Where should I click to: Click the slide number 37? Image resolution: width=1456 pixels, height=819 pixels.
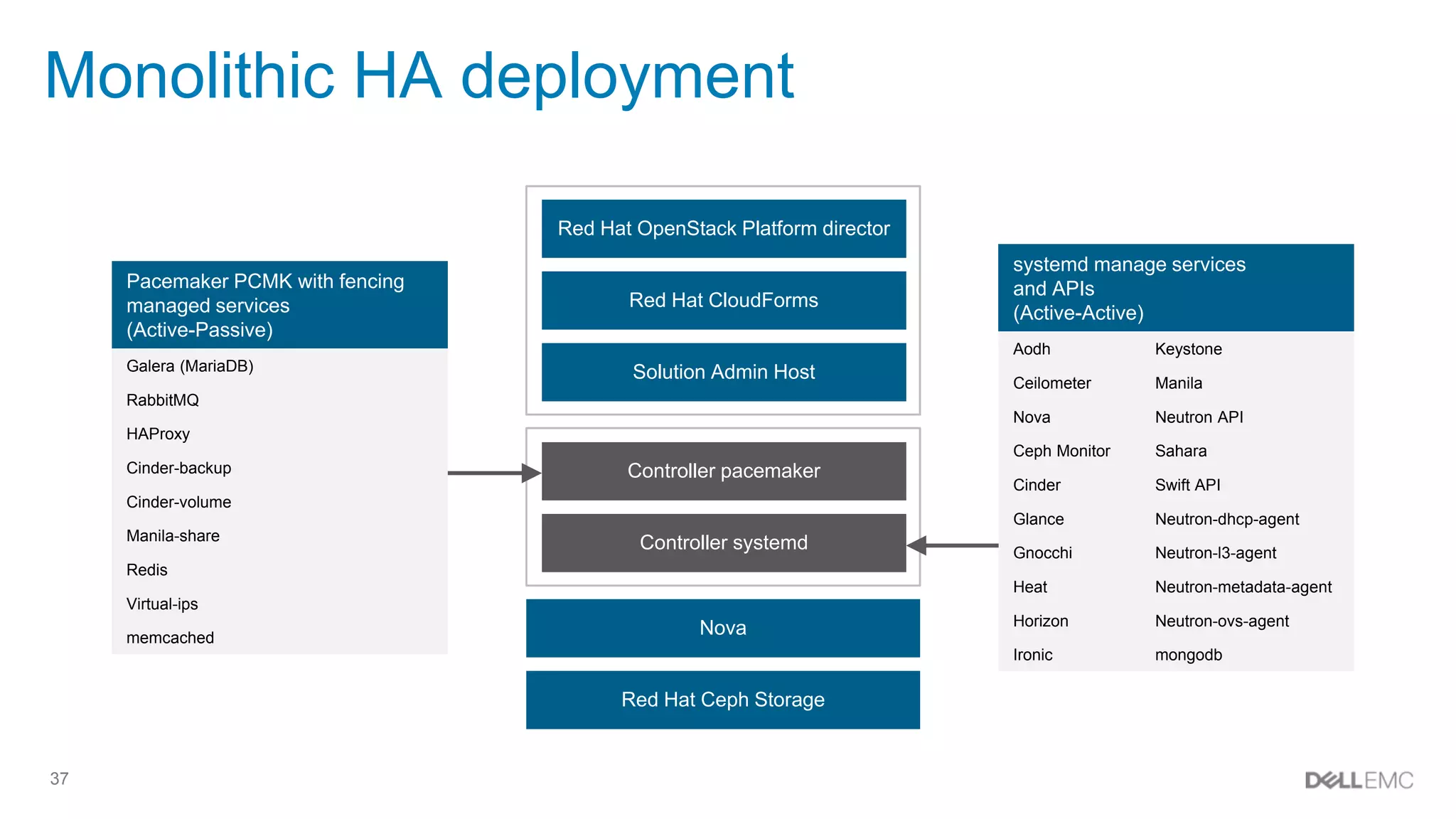coord(59,779)
